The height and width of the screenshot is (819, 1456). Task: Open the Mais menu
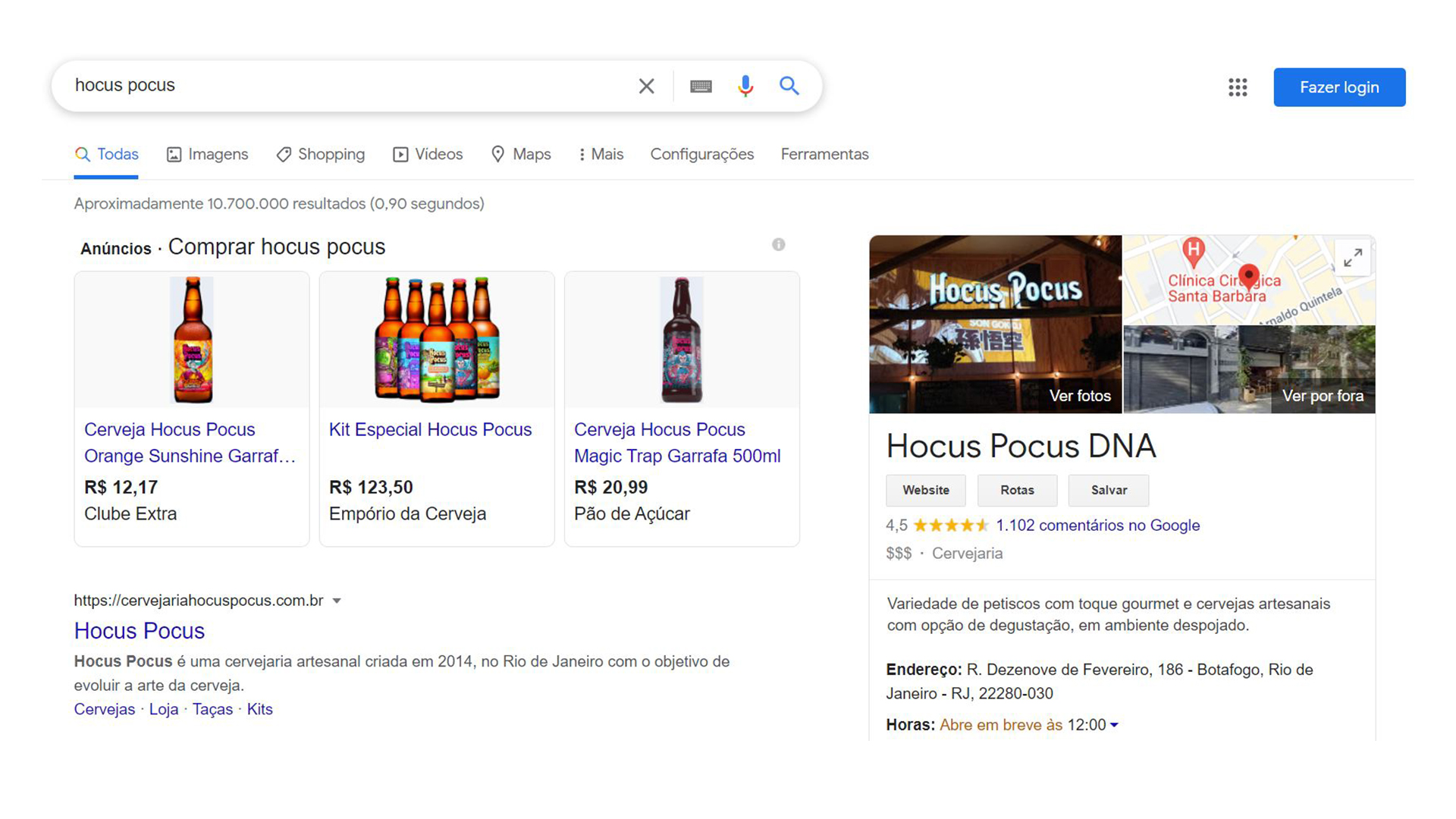coord(601,155)
